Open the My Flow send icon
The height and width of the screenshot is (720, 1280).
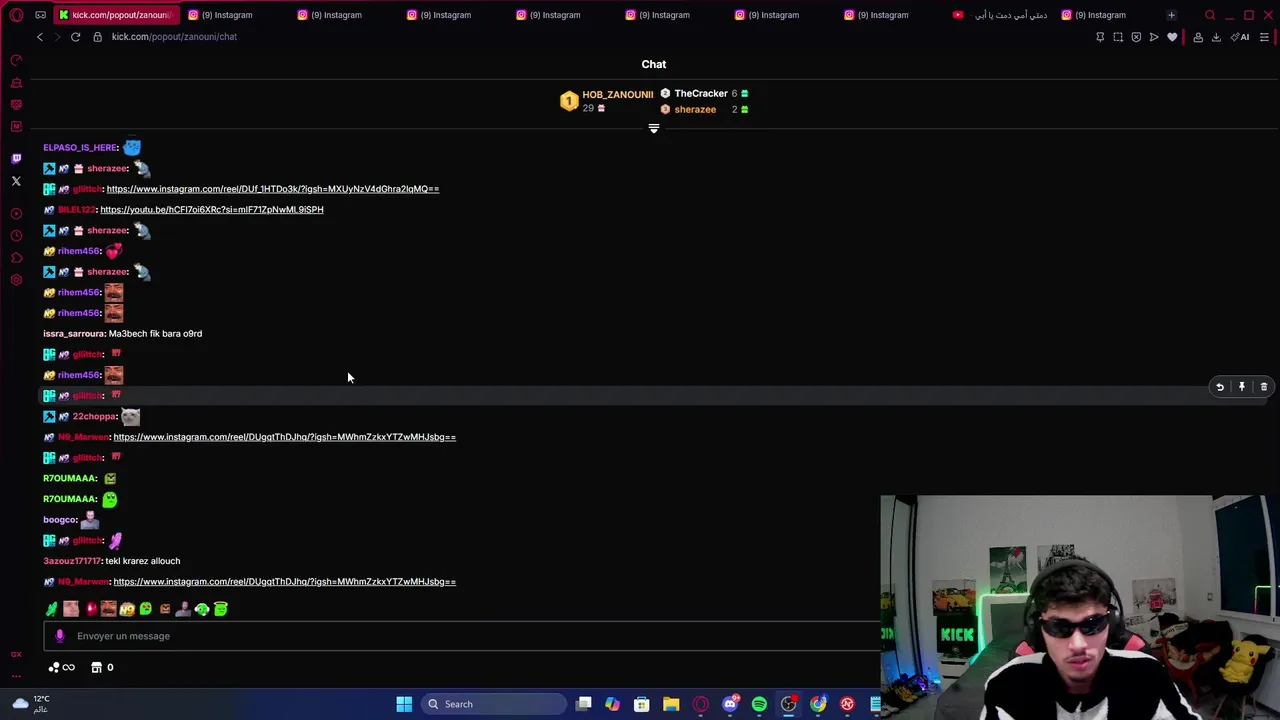point(1154,37)
